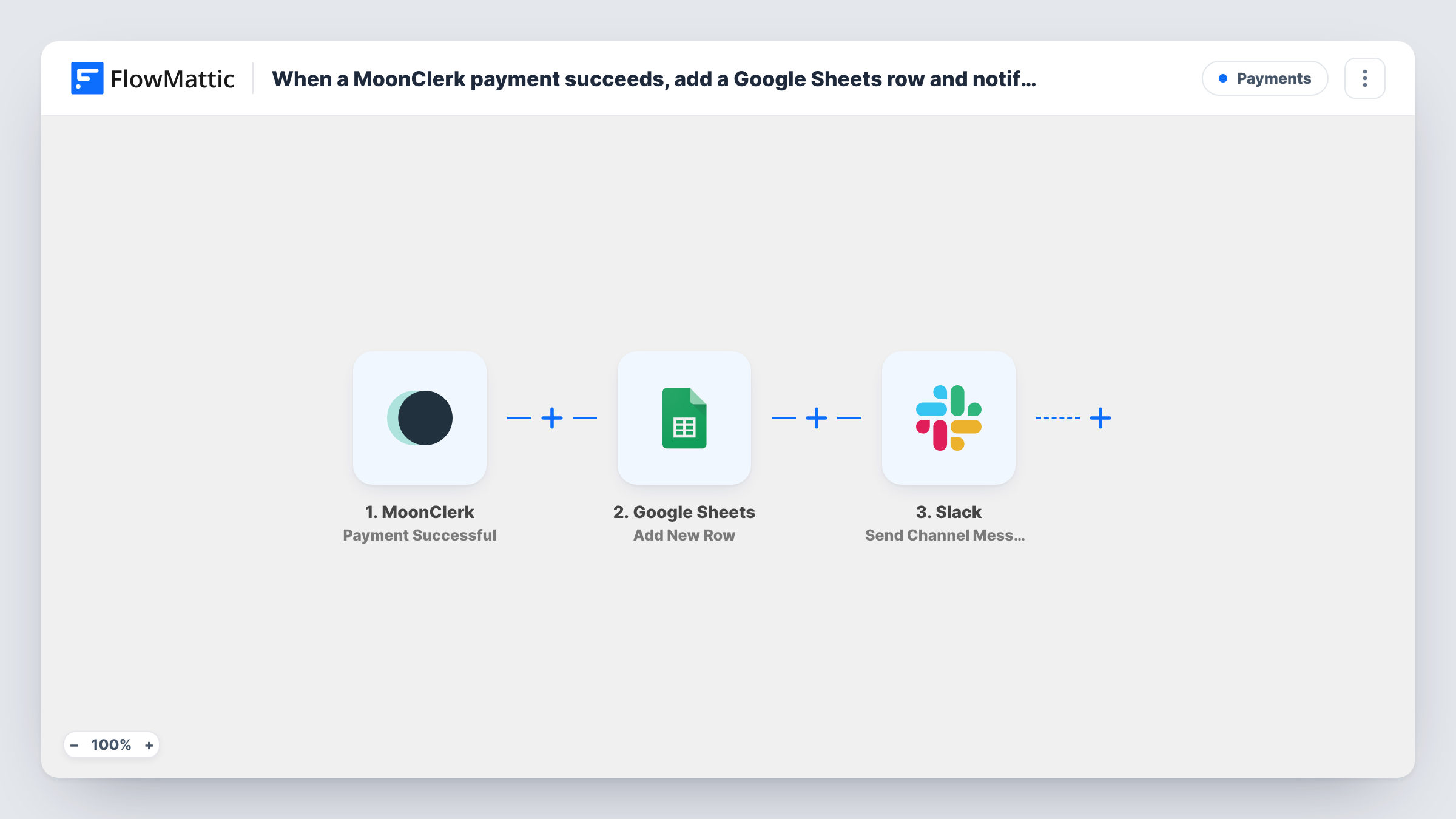Add a new step after Slack
Image resolution: width=1456 pixels, height=819 pixels.
pyautogui.click(x=1100, y=418)
